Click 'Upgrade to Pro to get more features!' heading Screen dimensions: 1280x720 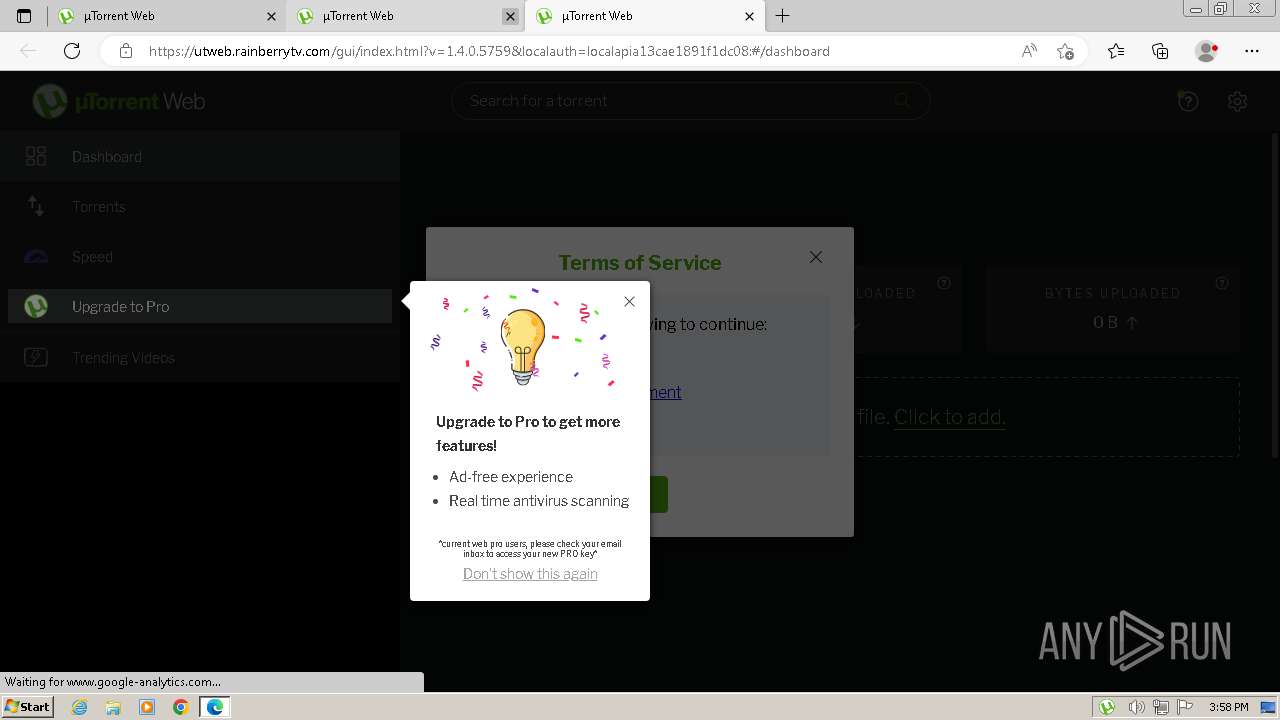click(x=528, y=434)
